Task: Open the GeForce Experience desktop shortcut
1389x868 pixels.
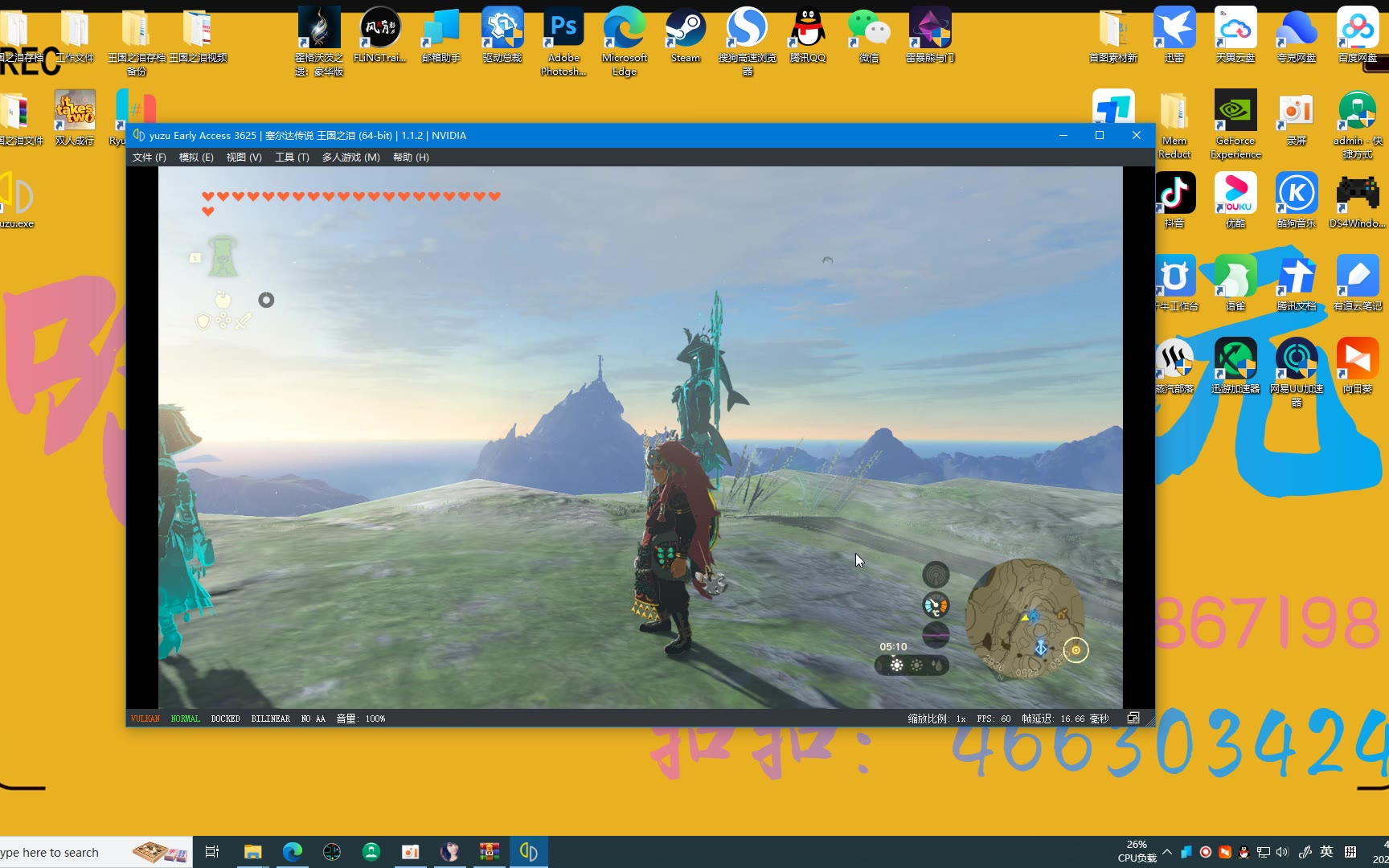Action: (1235, 124)
